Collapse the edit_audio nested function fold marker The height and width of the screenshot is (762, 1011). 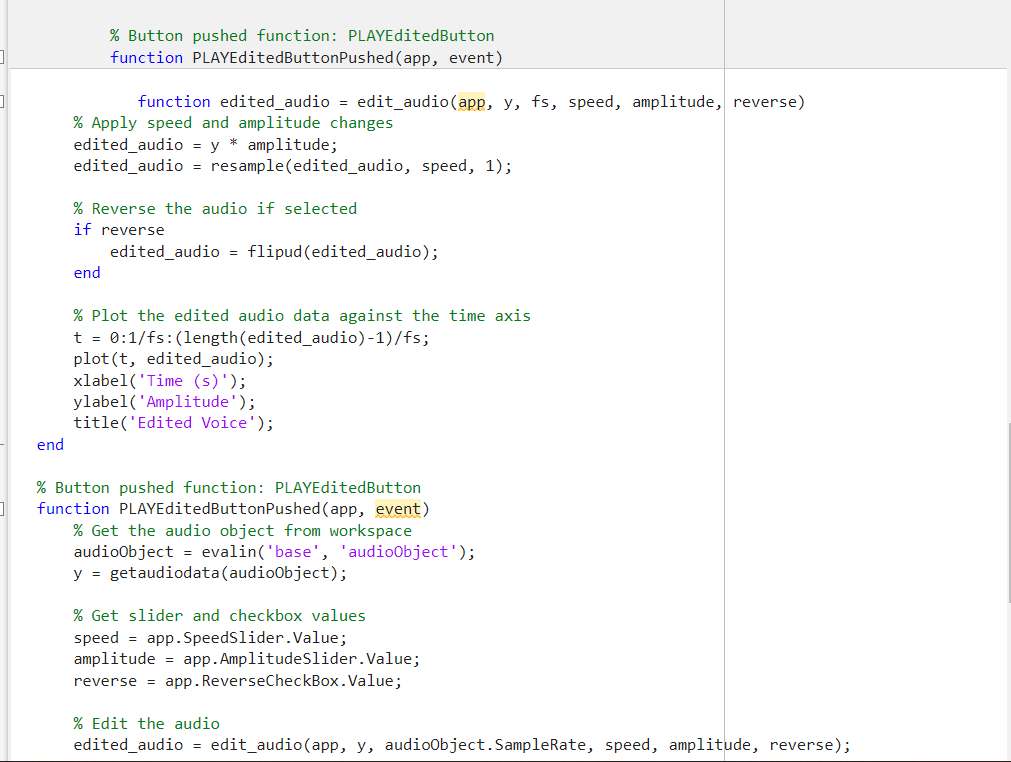tap(3, 101)
